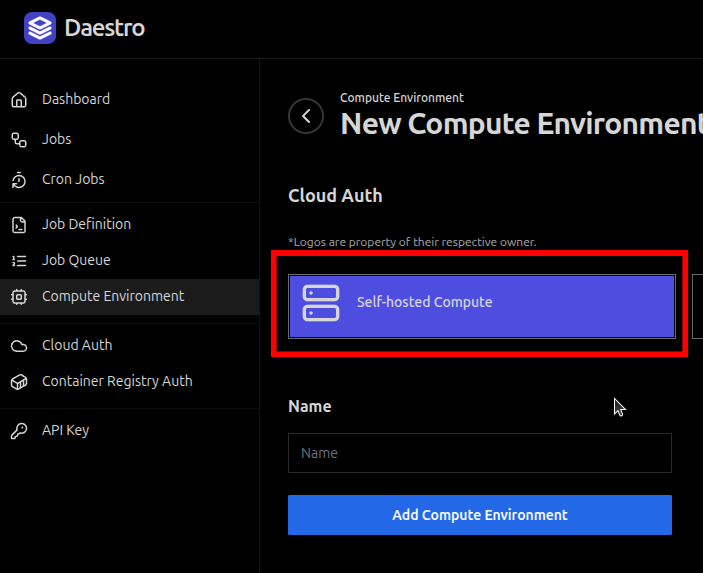Select the partially visible option beside Self-hosted Compute

tap(697, 306)
